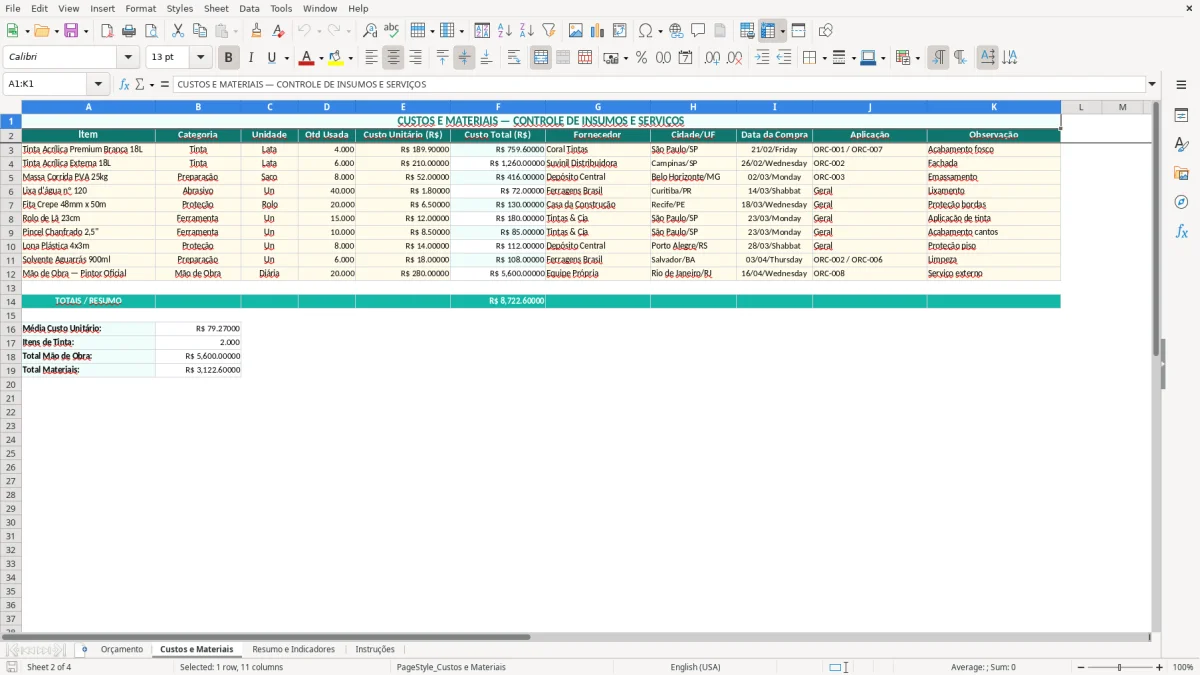
Task: Click the status bar zoom slider
Action: (x=1120, y=667)
